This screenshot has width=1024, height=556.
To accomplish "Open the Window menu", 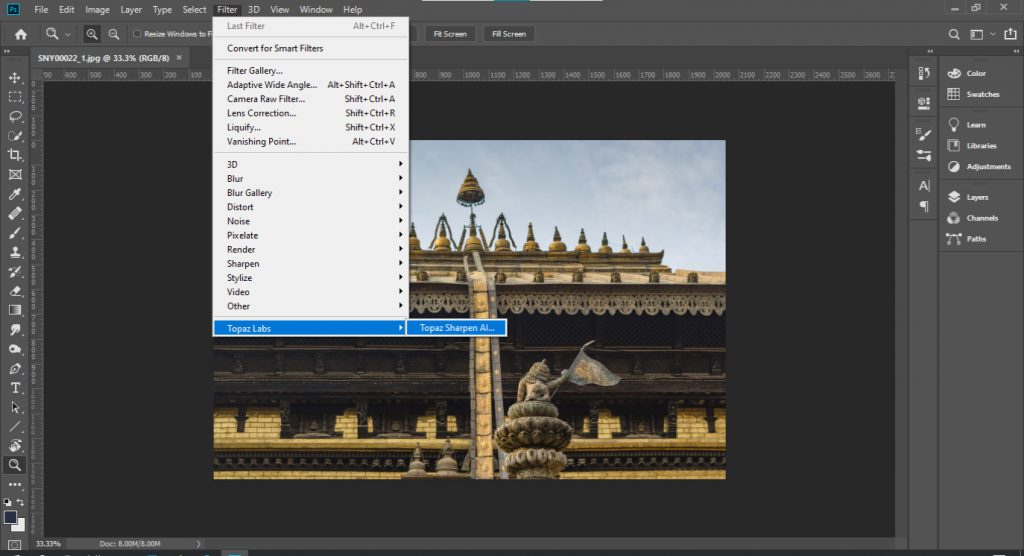I will [x=316, y=10].
